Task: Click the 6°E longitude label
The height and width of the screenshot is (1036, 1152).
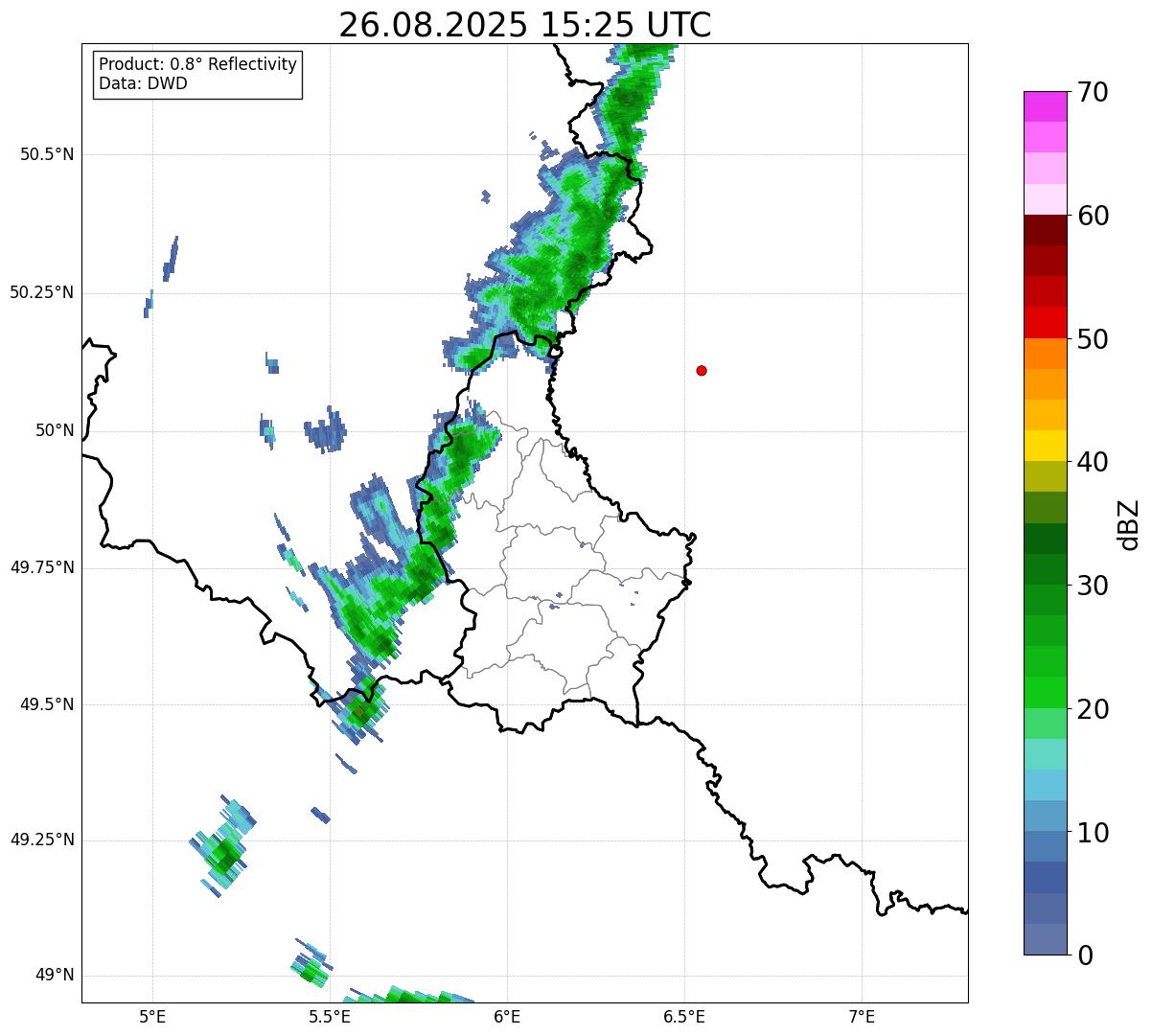Action: [507, 1016]
